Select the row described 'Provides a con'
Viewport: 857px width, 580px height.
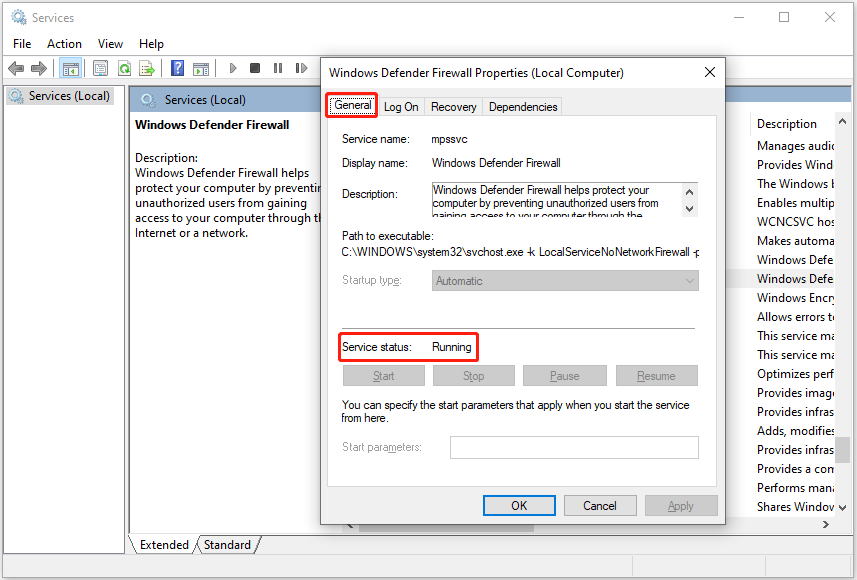coord(795,469)
